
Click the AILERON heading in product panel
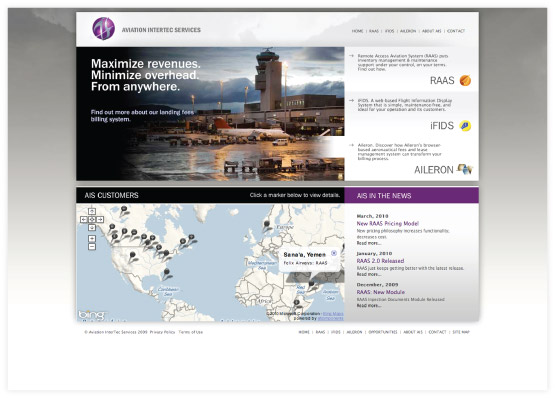(434, 170)
